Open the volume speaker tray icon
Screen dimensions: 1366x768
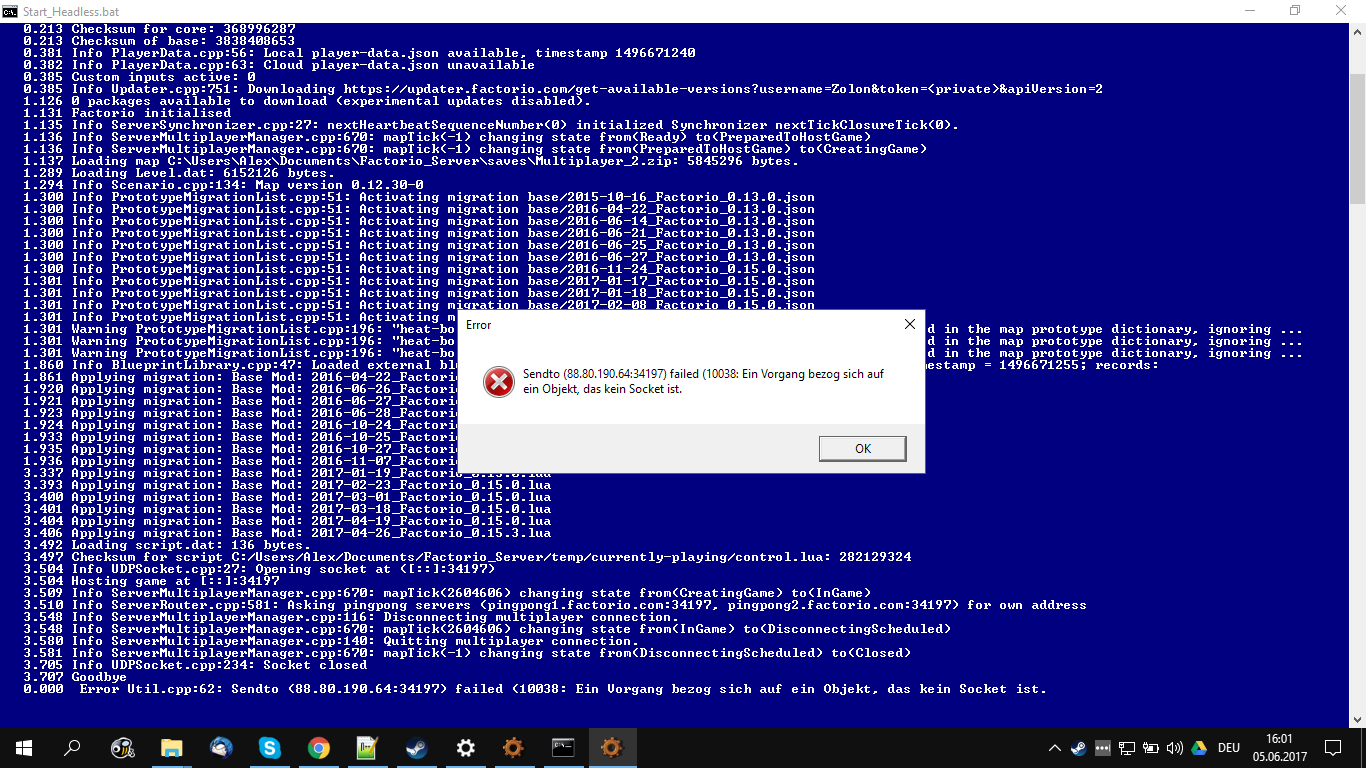coord(1174,748)
